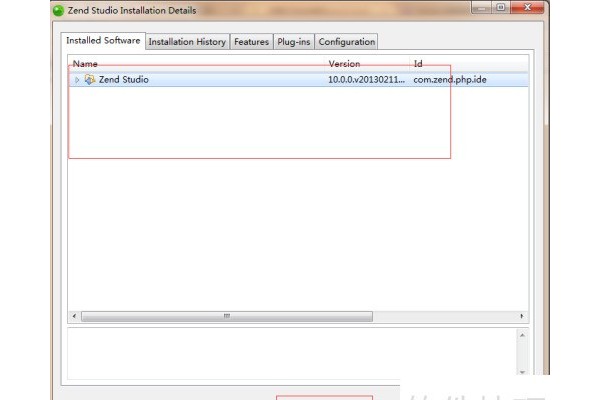The width and height of the screenshot is (600, 400).
Task: Click the green Zend Studio title bar icon
Action: pos(59,10)
